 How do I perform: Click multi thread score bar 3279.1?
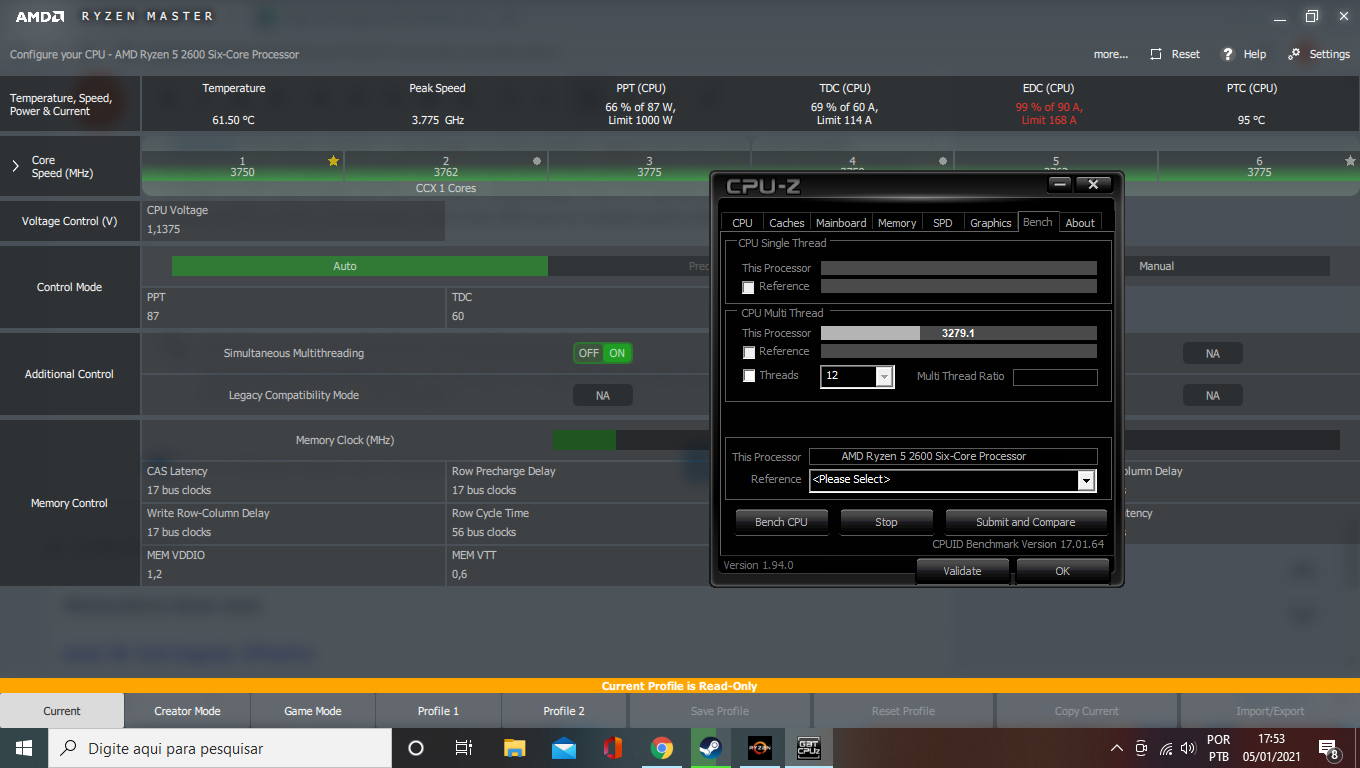coord(959,333)
